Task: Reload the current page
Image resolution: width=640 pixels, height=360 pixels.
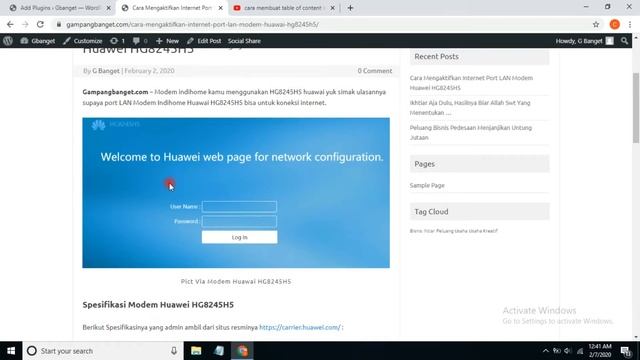Action: coord(40,24)
